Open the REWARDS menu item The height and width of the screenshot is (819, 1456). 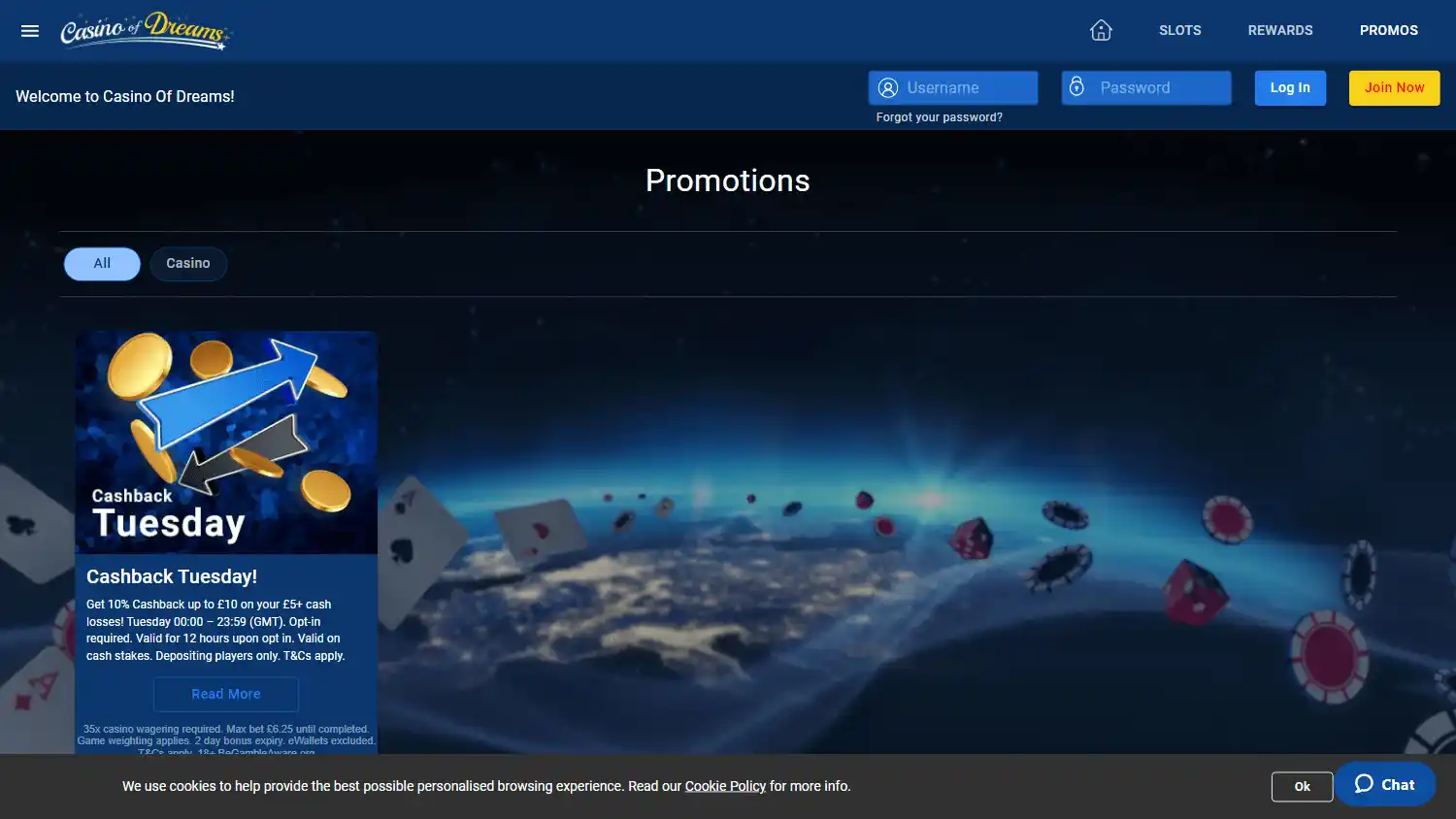pos(1280,30)
